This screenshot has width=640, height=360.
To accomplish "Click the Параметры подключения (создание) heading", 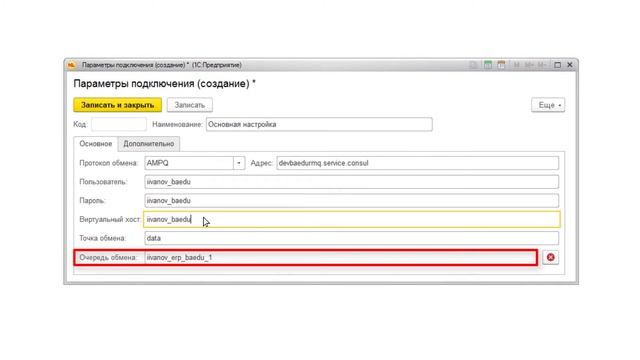I will tap(164, 84).
